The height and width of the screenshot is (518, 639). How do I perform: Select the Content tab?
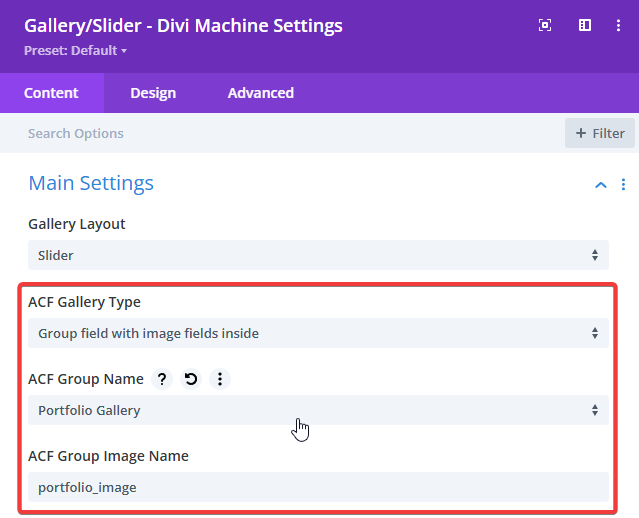51,93
